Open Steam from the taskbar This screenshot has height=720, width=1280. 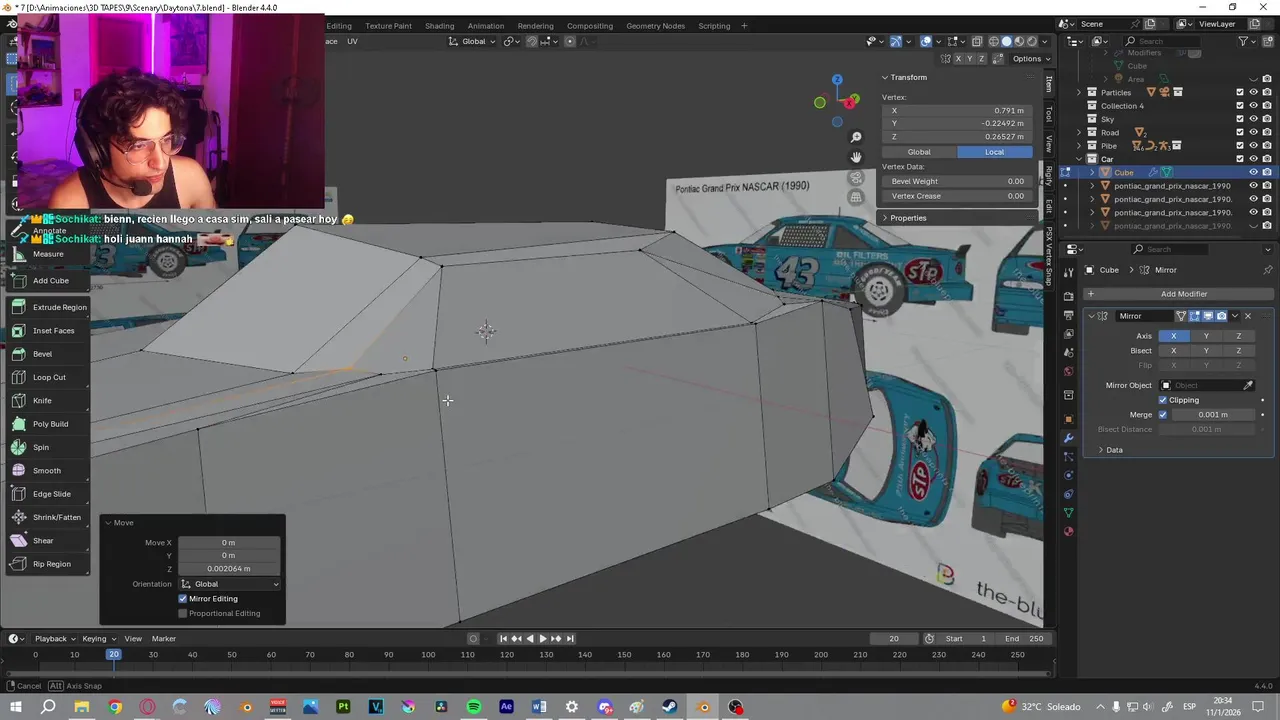coord(669,707)
